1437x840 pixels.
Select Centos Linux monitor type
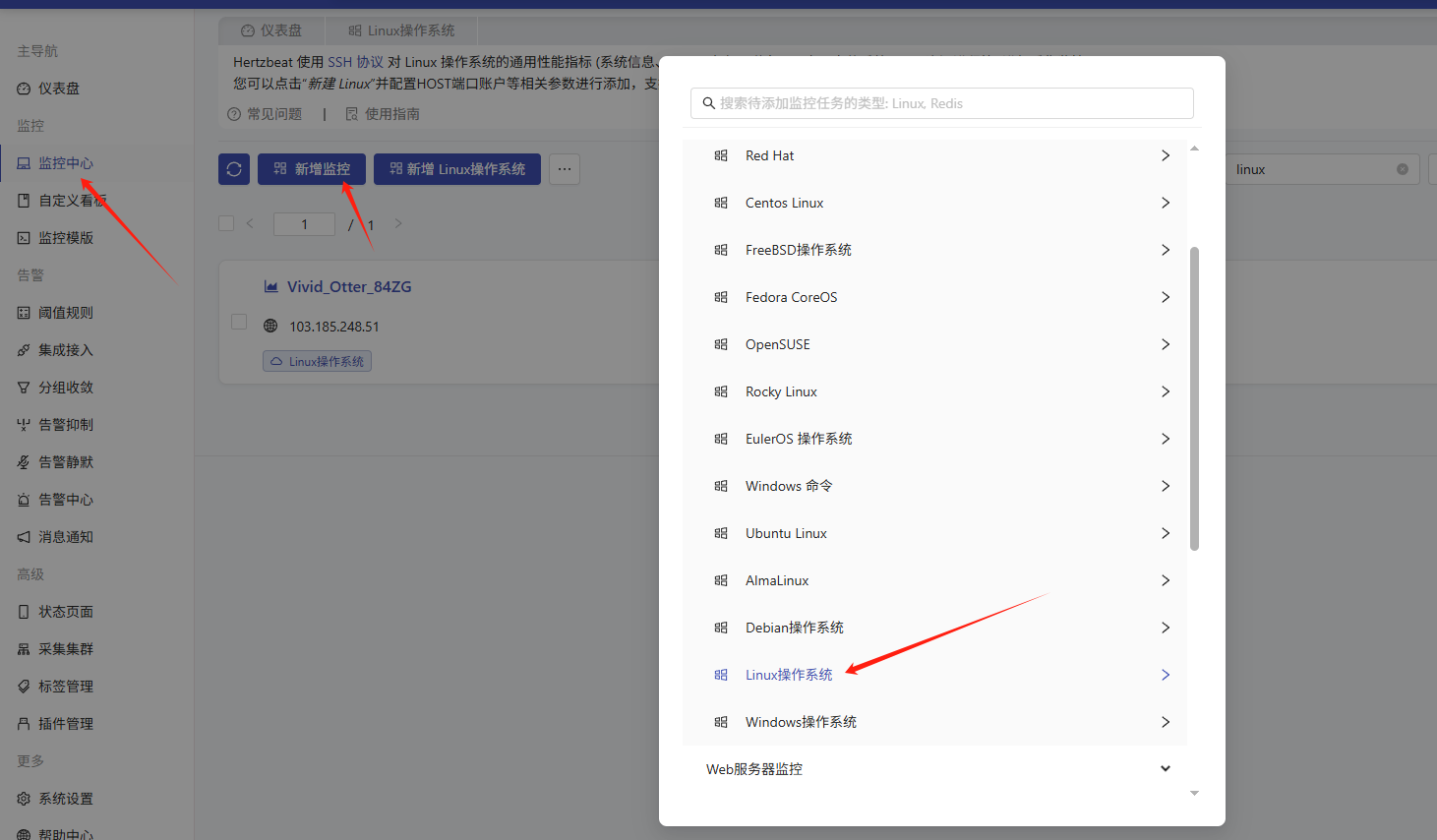(934, 203)
